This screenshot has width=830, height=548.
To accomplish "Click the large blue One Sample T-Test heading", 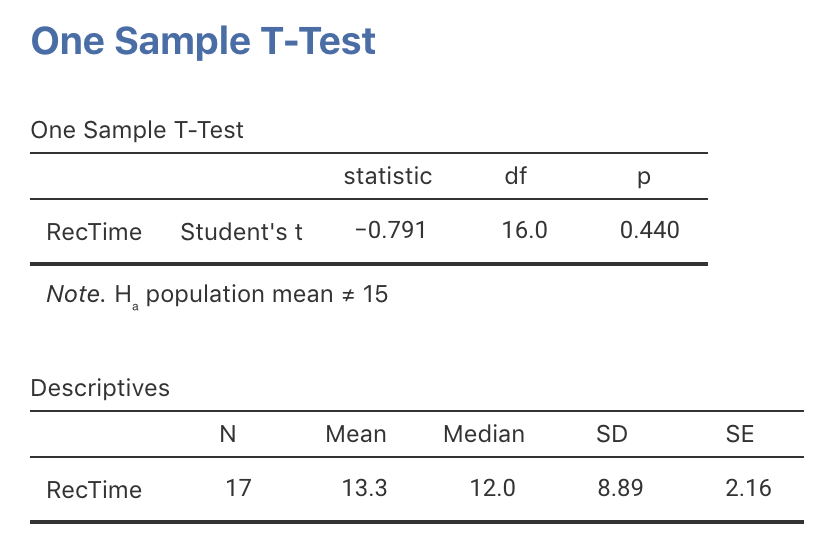I will pos(204,42).
